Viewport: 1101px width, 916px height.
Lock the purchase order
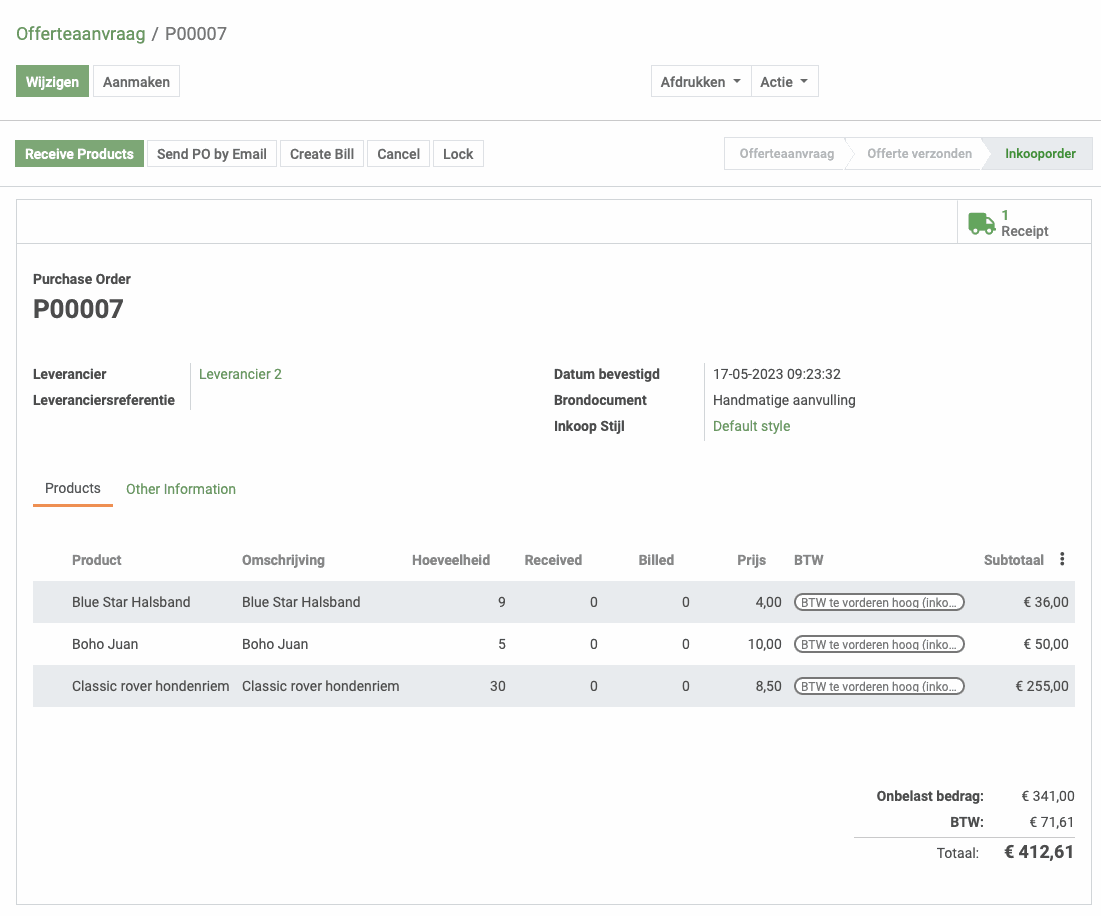click(458, 154)
